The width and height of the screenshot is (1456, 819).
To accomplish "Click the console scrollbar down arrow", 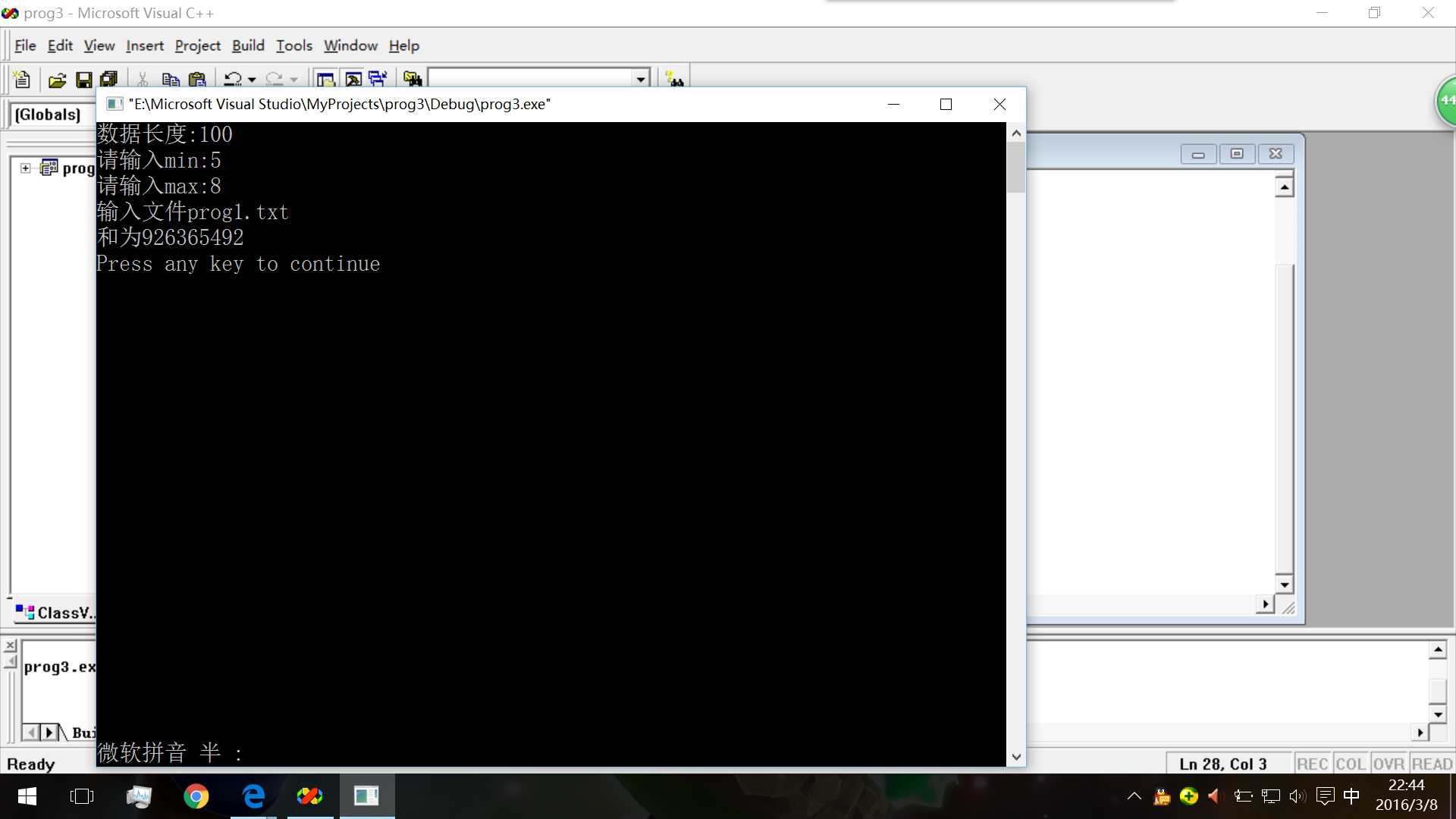I will 1016,757.
